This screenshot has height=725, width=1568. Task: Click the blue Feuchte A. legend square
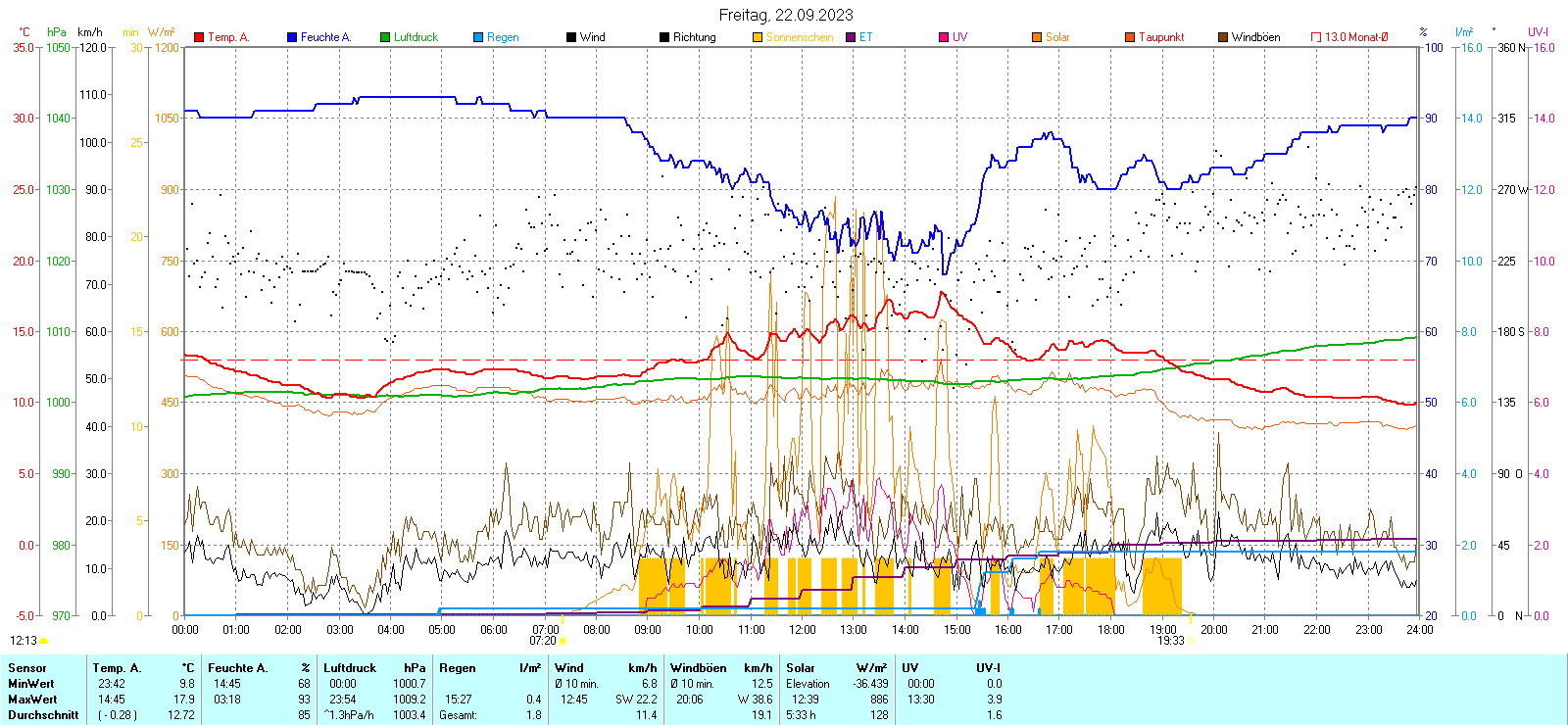(292, 37)
